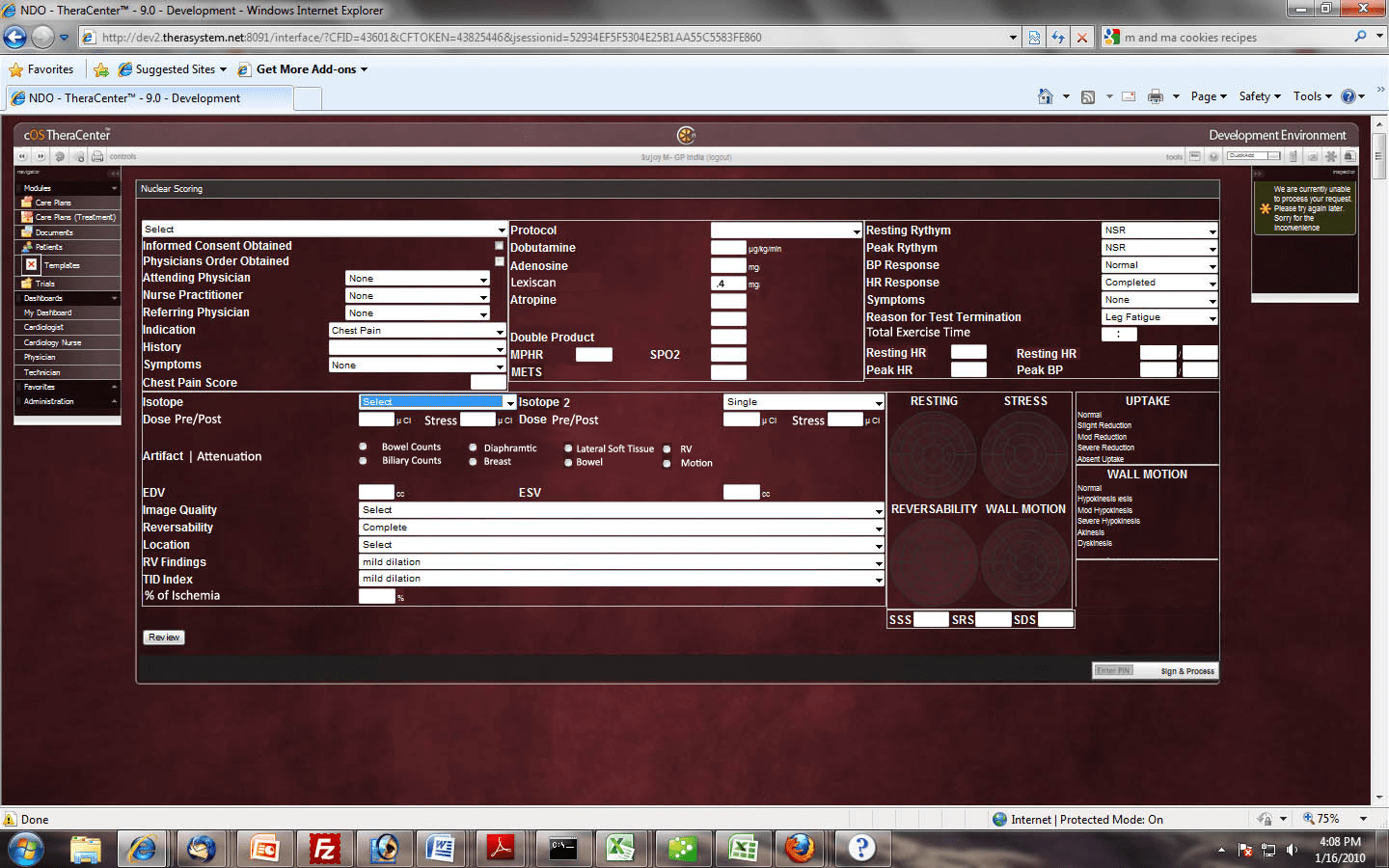Click the snowflake-shaped icon in tools bar
Screen dimensions: 1389x868
point(1331,156)
